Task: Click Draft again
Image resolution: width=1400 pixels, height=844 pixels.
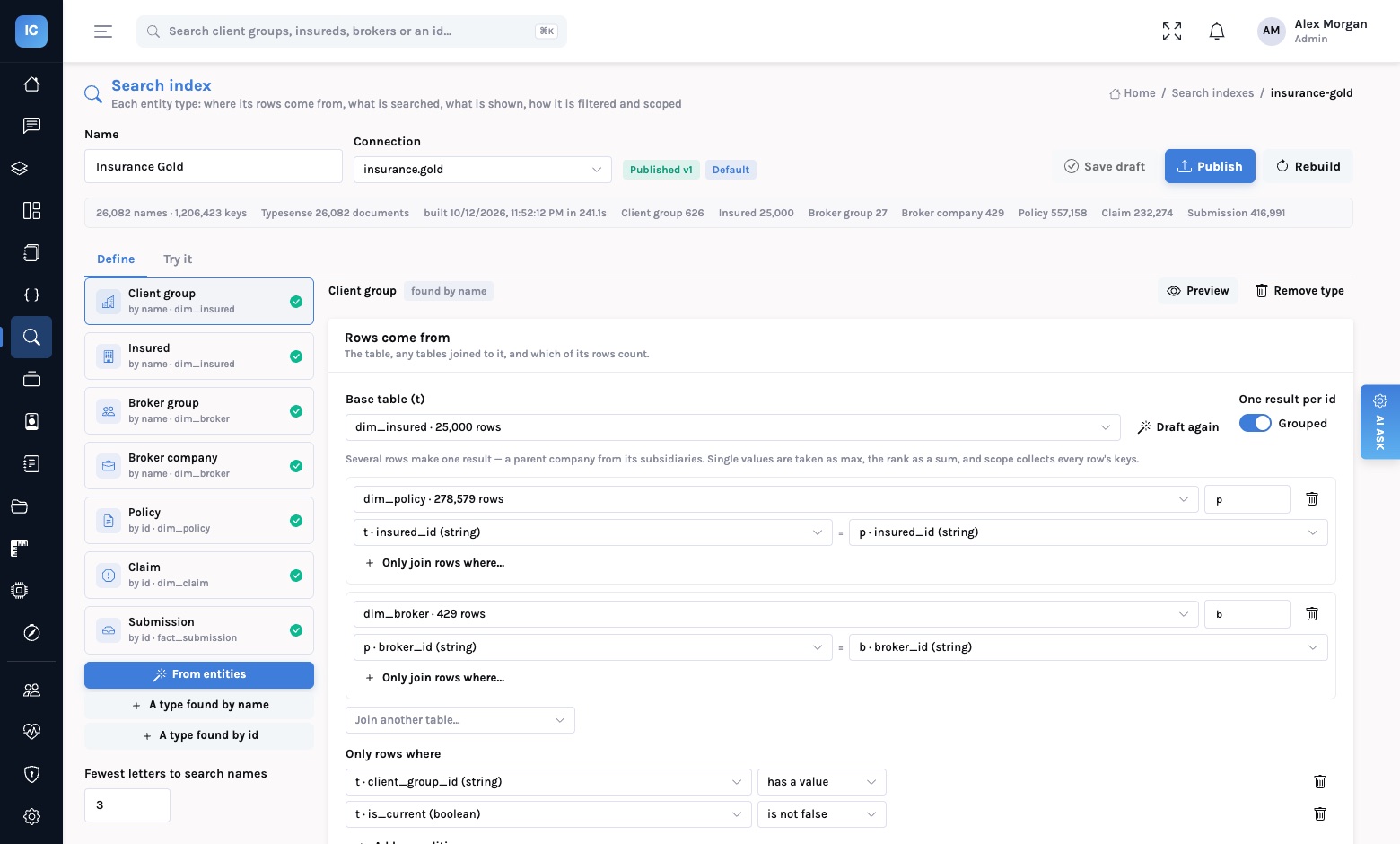Action: pos(1178,427)
